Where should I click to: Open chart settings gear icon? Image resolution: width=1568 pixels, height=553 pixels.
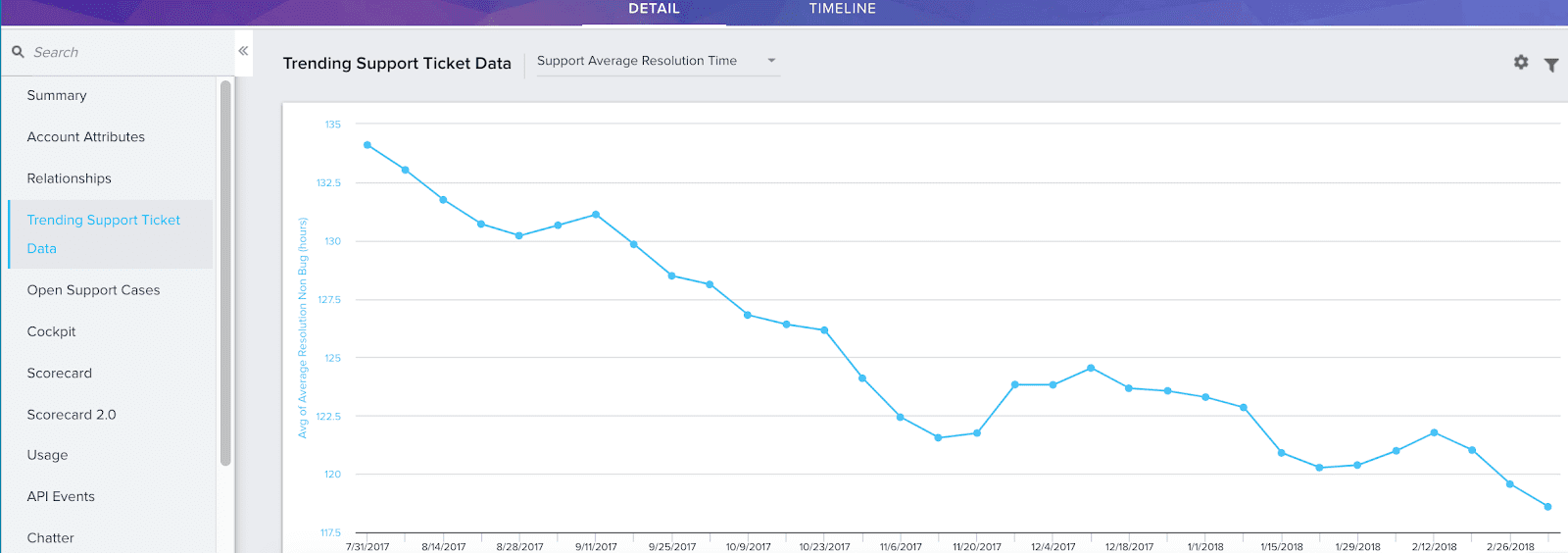(x=1521, y=62)
